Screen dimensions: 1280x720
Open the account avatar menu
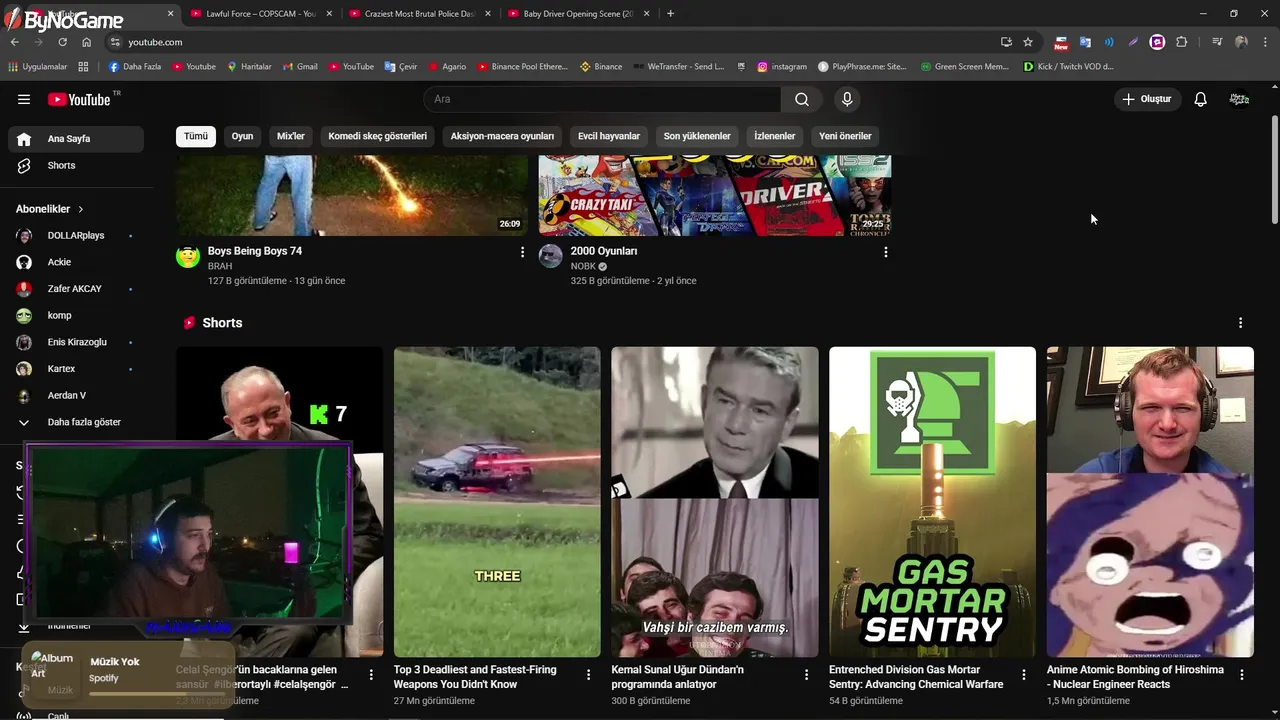(1239, 99)
